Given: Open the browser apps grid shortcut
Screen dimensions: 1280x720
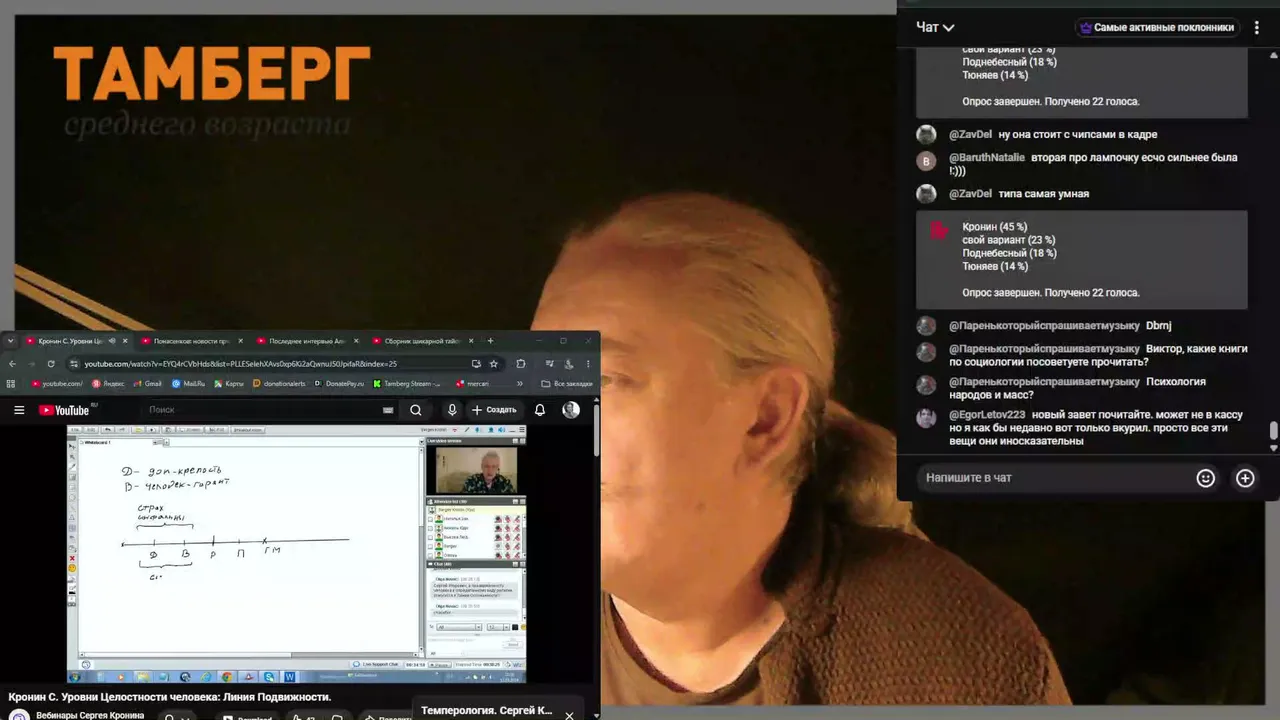Looking at the screenshot, I should pos(12,383).
